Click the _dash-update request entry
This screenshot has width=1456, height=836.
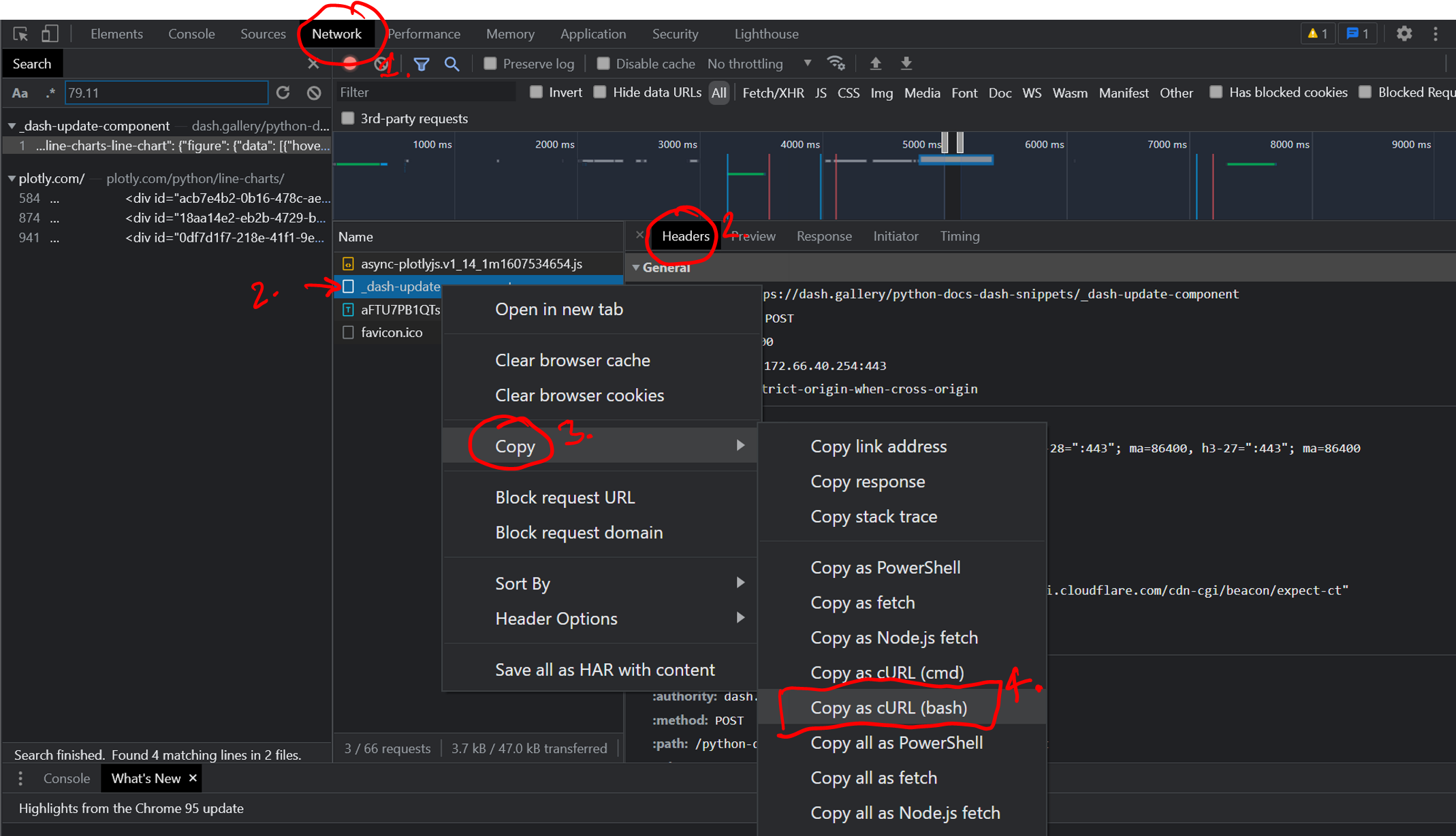(x=399, y=287)
